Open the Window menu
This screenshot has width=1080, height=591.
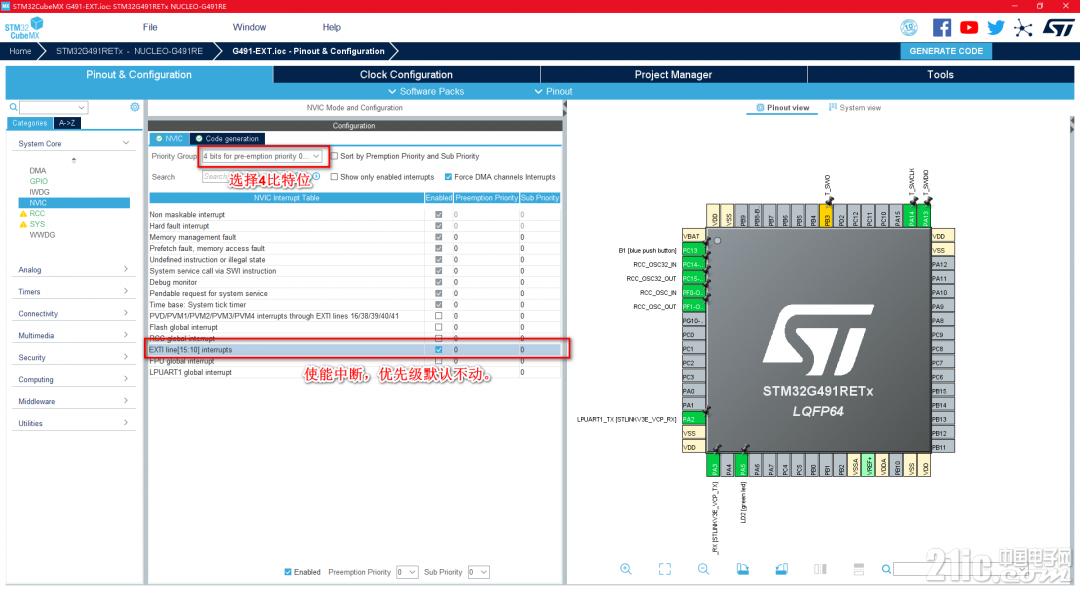(249, 28)
